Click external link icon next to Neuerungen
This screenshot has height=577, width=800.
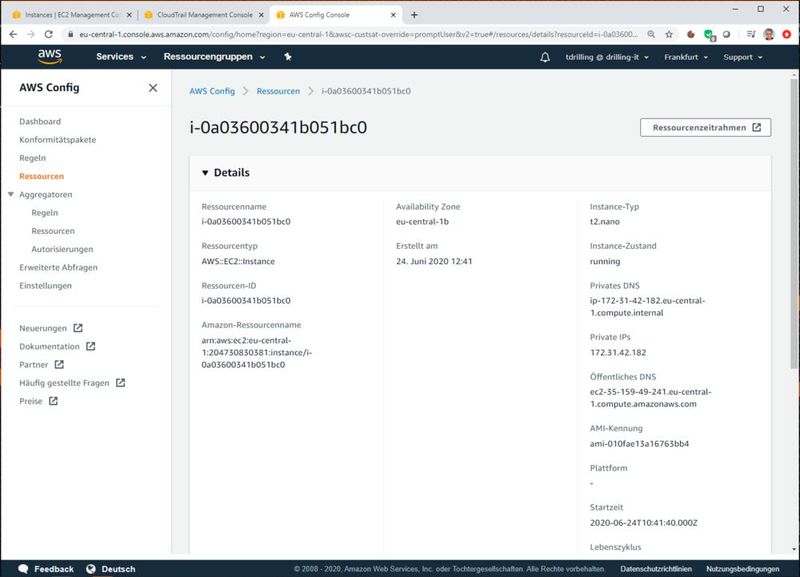pos(78,328)
